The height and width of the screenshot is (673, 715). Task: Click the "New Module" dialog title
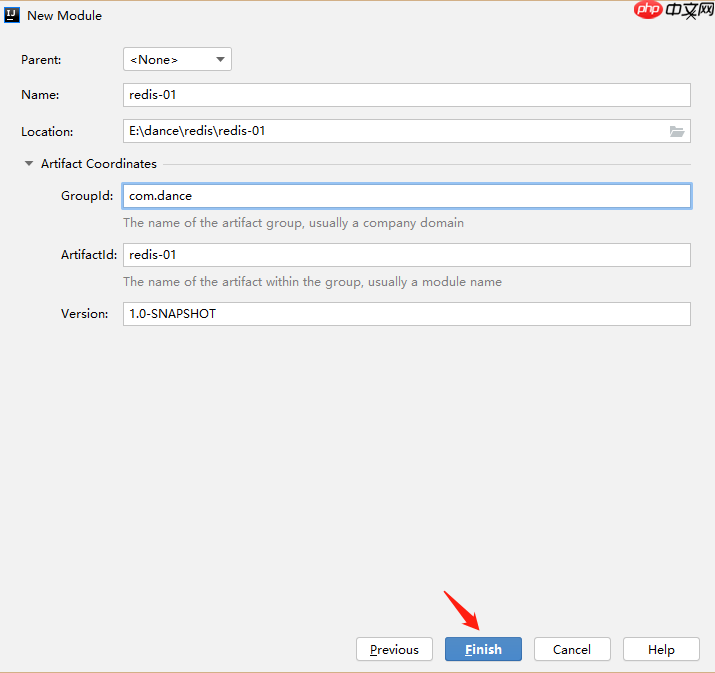click(64, 16)
